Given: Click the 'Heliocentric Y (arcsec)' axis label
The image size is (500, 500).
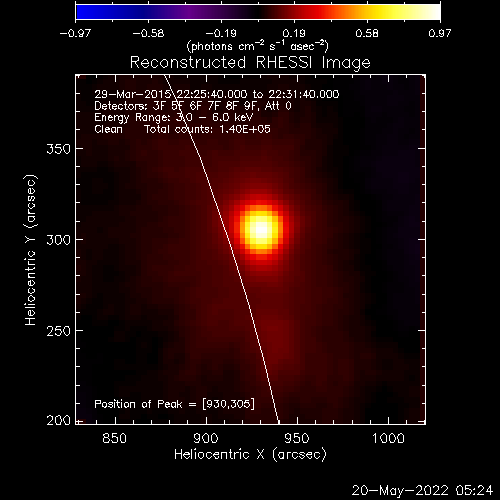Looking at the screenshot, I should click(x=30, y=250).
